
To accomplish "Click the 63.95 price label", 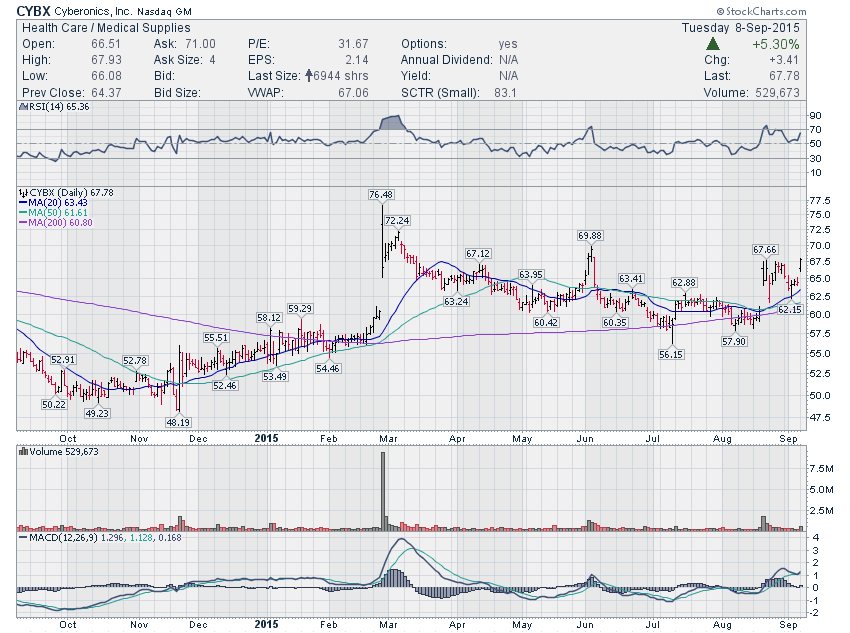I will click(x=531, y=275).
